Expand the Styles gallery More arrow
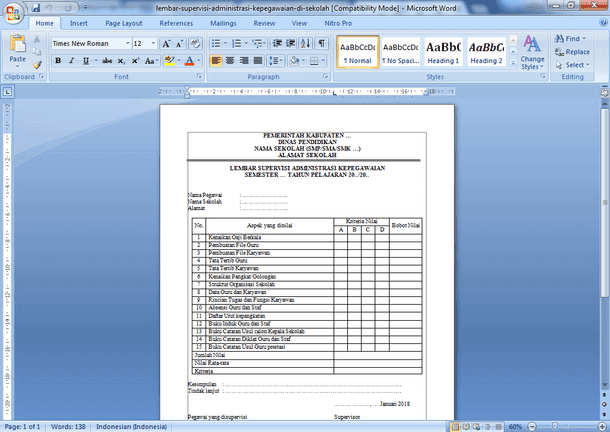The height and width of the screenshot is (432, 610). pos(513,62)
